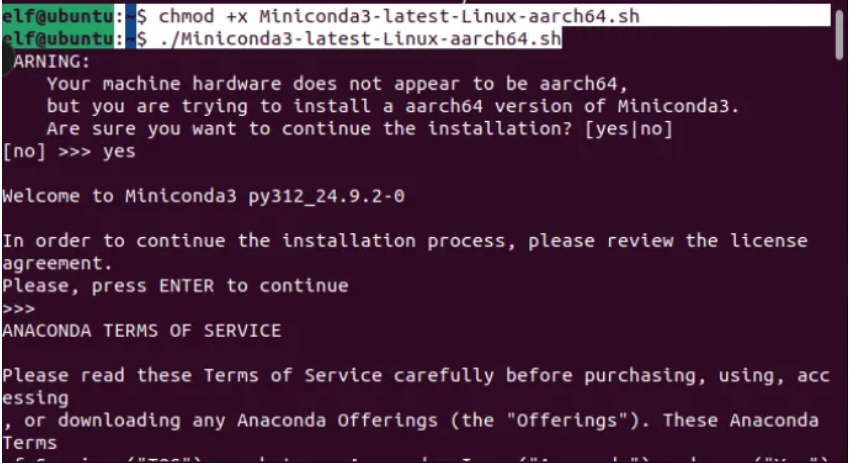852x463 pixels.
Task: Click the ANACONDA TERMS OF SERVICE heading
Action: coord(141,330)
